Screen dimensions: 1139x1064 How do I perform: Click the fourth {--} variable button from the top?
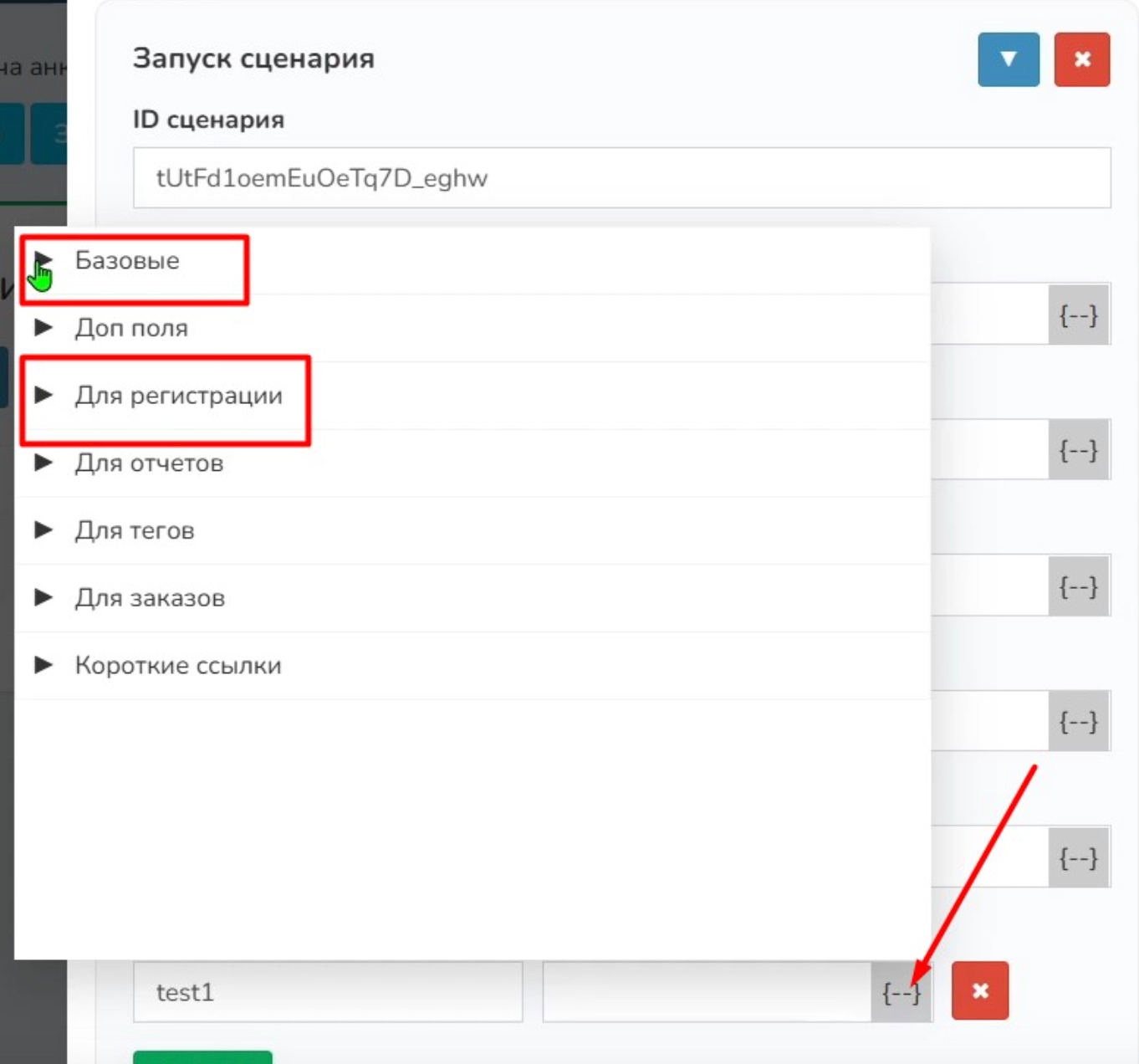1078,721
